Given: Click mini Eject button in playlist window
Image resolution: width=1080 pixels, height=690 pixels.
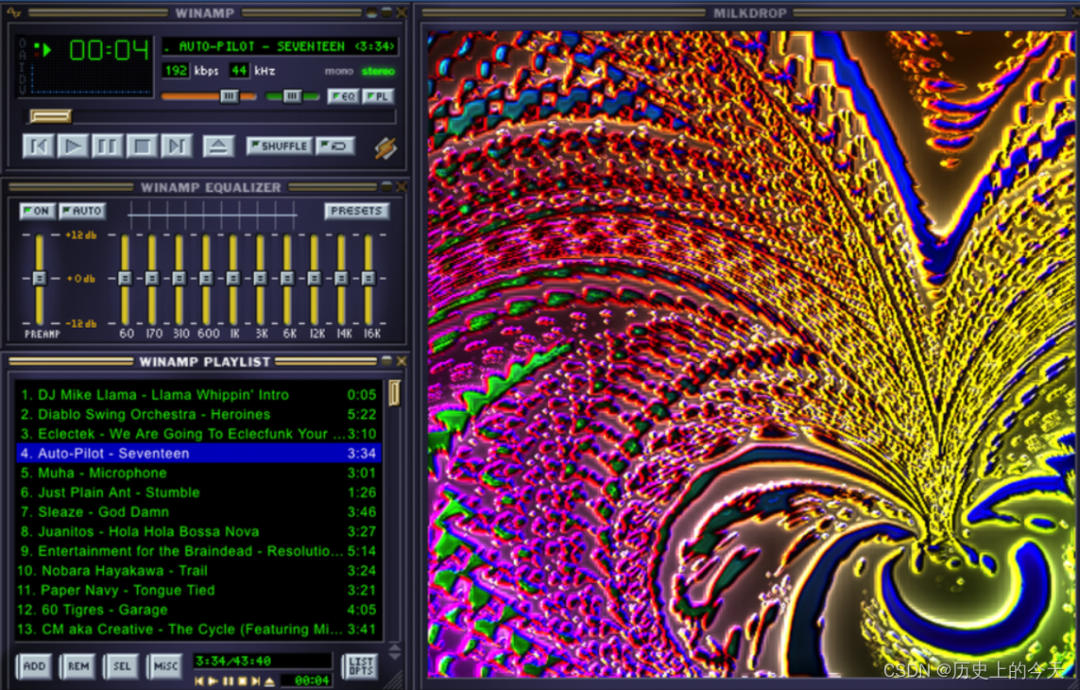Looking at the screenshot, I should coord(269,681).
